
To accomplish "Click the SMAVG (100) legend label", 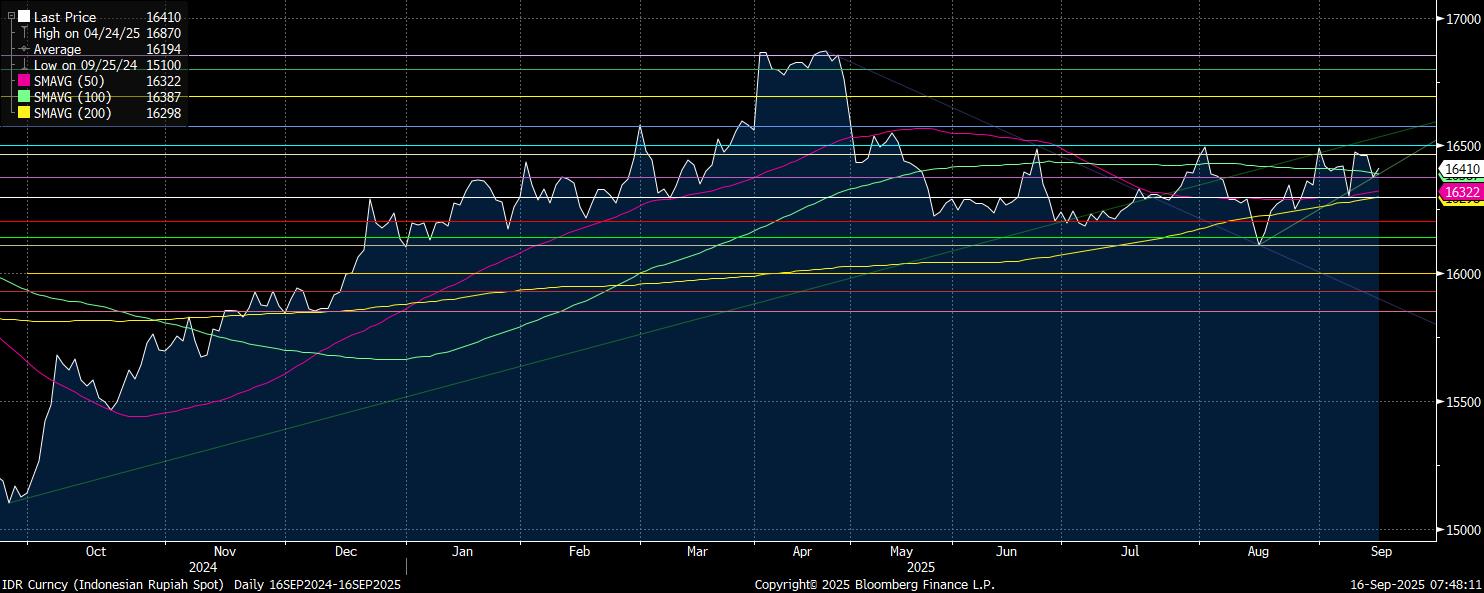I will coord(73,97).
